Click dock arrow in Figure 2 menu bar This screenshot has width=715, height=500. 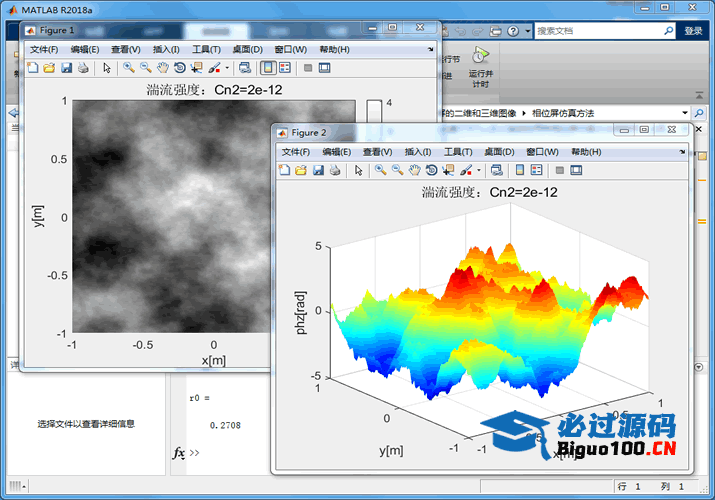coord(682,152)
